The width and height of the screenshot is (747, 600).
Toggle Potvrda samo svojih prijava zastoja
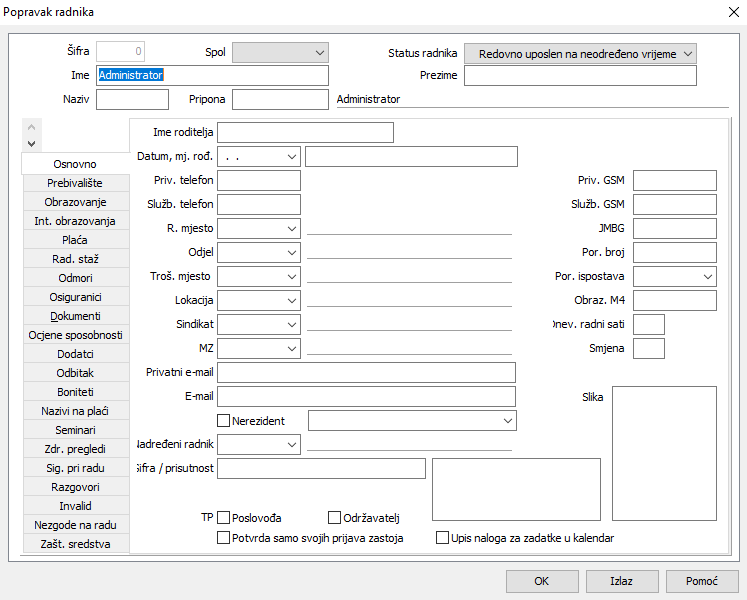[224, 538]
